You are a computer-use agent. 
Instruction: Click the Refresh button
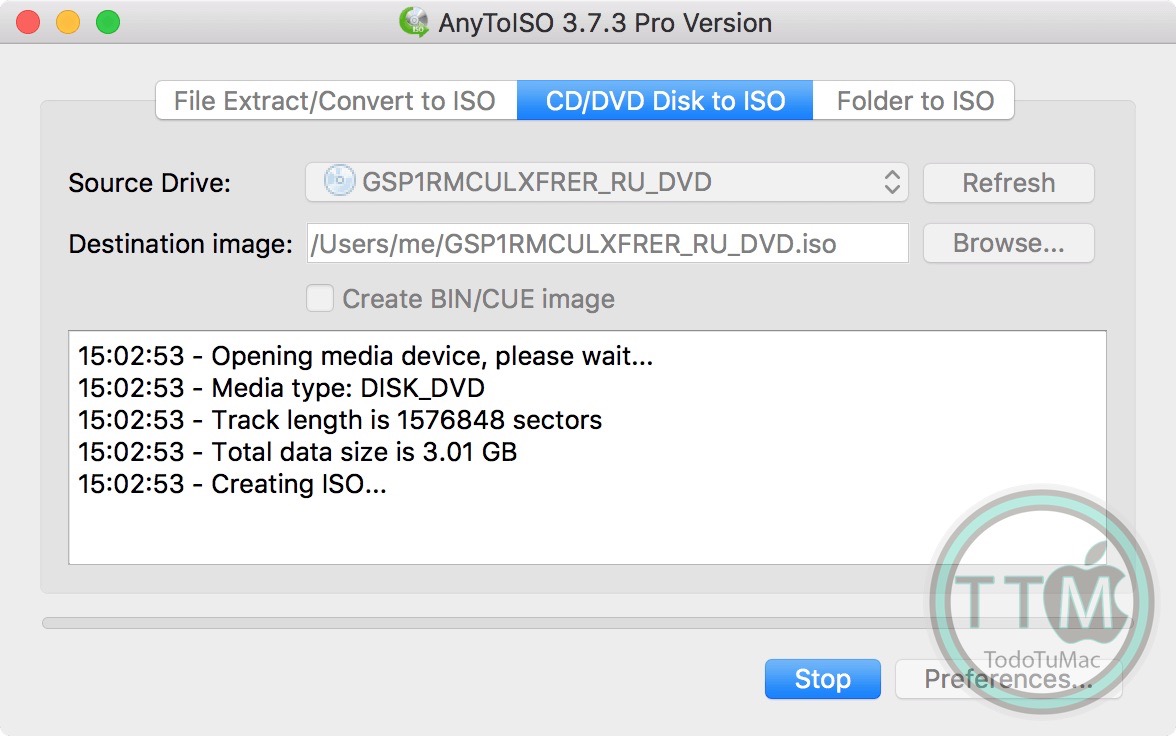[x=1008, y=183]
